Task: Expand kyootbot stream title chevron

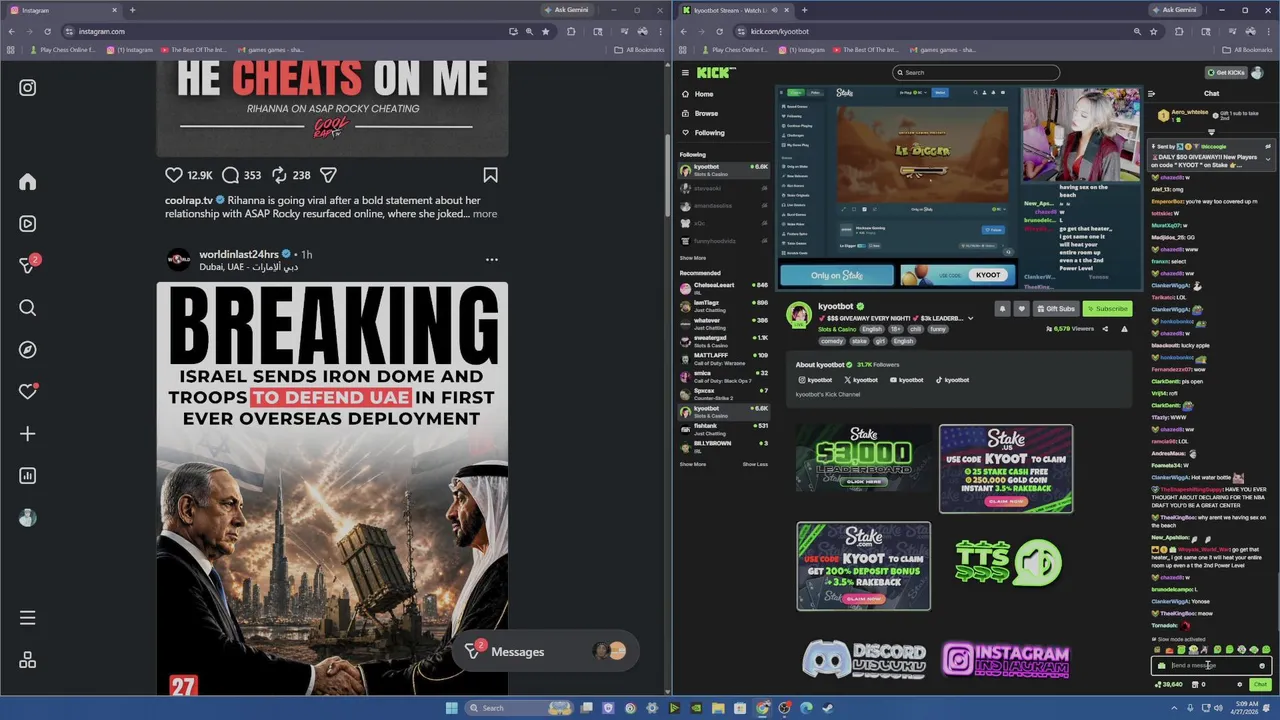Action: [970, 319]
